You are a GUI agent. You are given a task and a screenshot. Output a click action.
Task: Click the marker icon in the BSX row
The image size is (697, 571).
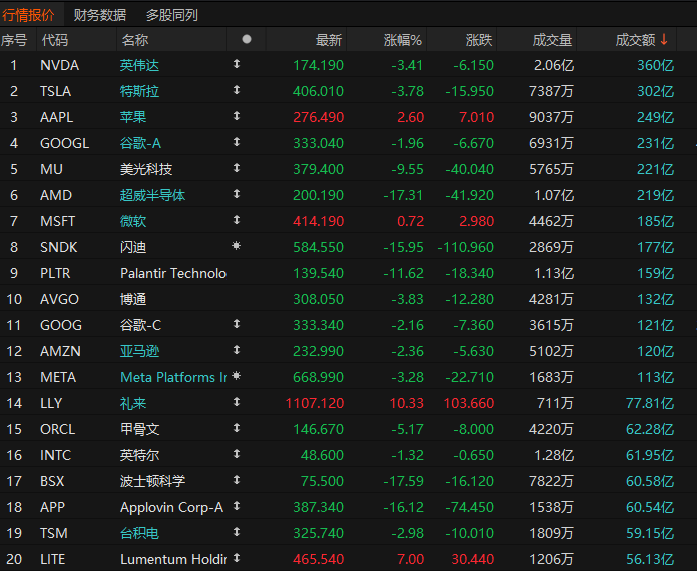point(237,480)
